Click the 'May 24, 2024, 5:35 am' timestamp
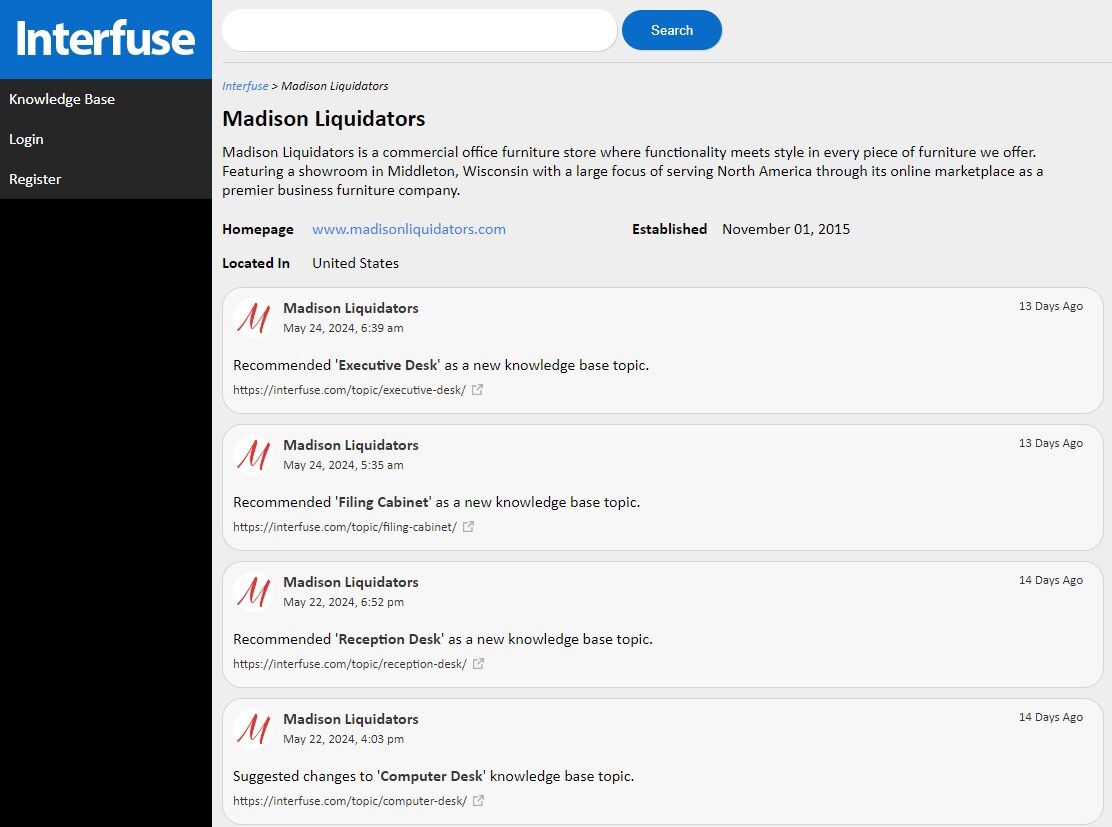This screenshot has height=827, width=1112. 343,465
